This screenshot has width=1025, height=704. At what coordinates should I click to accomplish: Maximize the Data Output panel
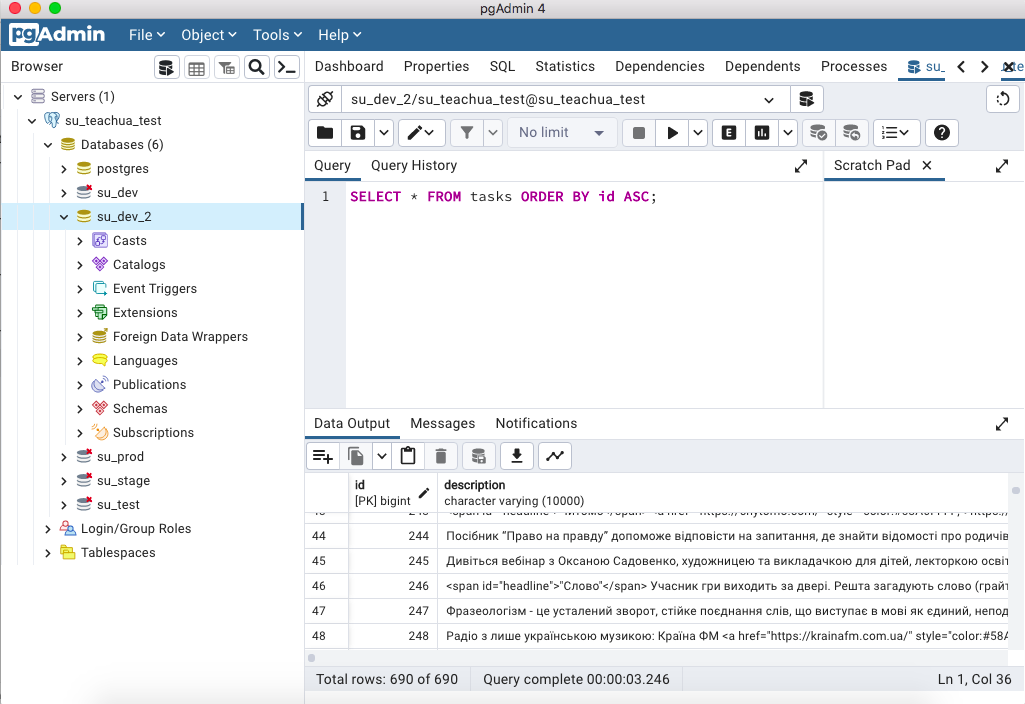tap(1001, 424)
